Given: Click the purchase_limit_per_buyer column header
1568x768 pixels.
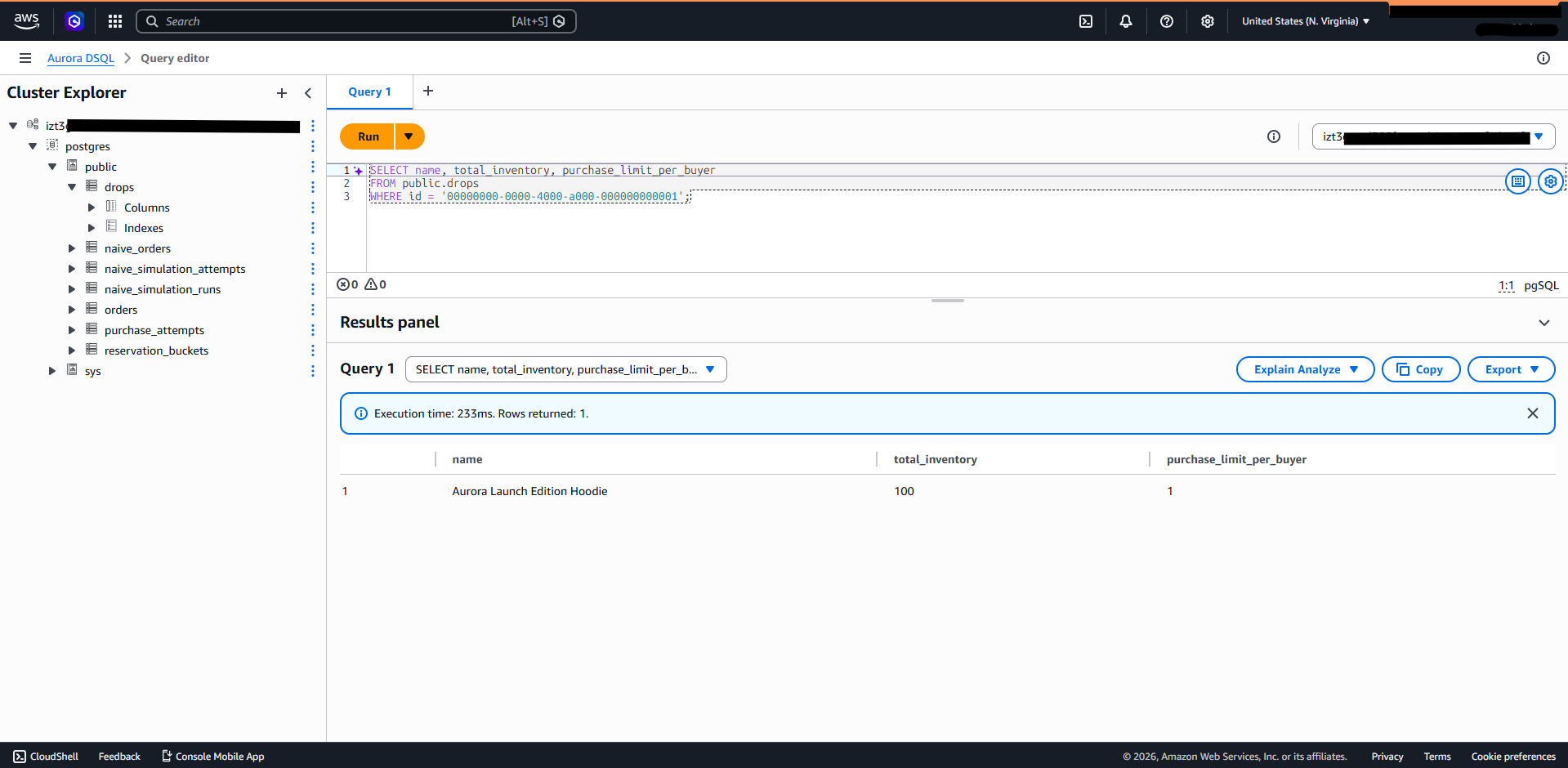Looking at the screenshot, I should [x=1236, y=459].
